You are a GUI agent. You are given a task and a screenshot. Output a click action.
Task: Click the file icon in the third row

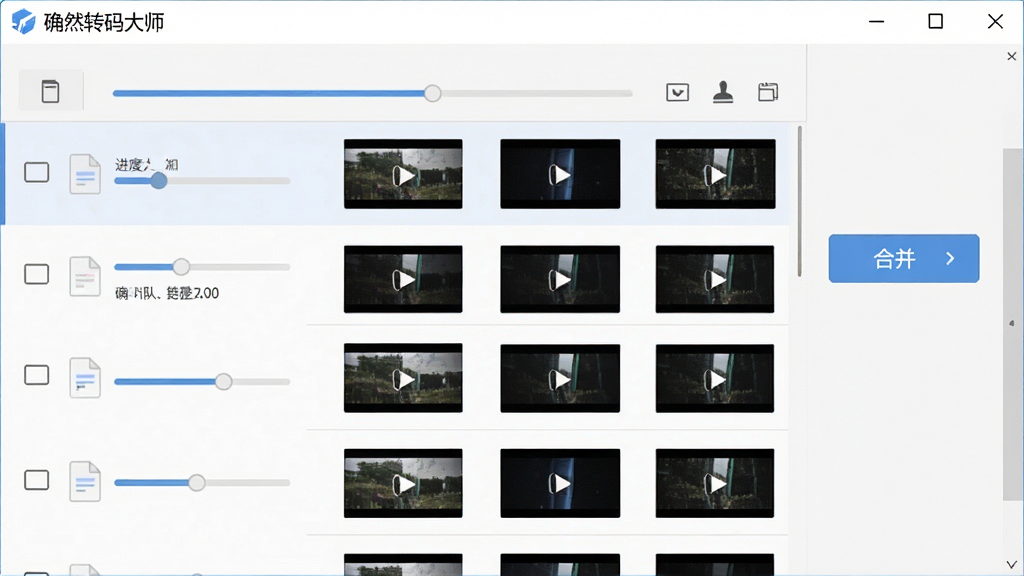(85, 377)
